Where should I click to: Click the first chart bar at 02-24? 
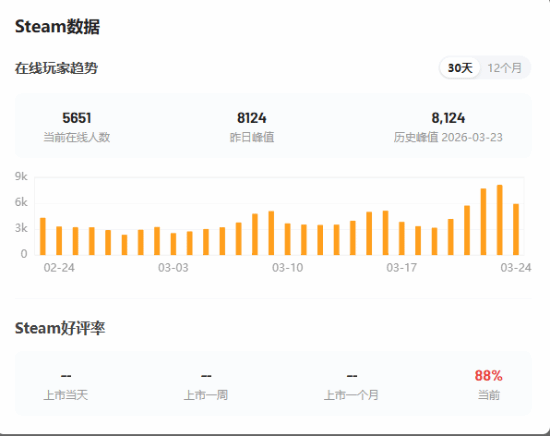tap(43, 236)
